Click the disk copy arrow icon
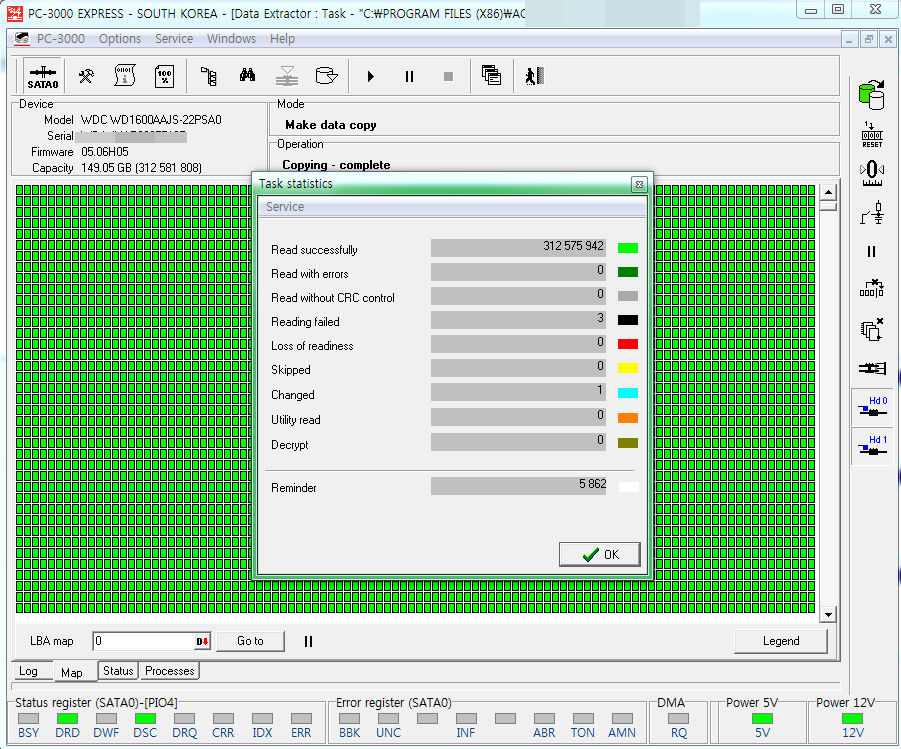 point(326,76)
